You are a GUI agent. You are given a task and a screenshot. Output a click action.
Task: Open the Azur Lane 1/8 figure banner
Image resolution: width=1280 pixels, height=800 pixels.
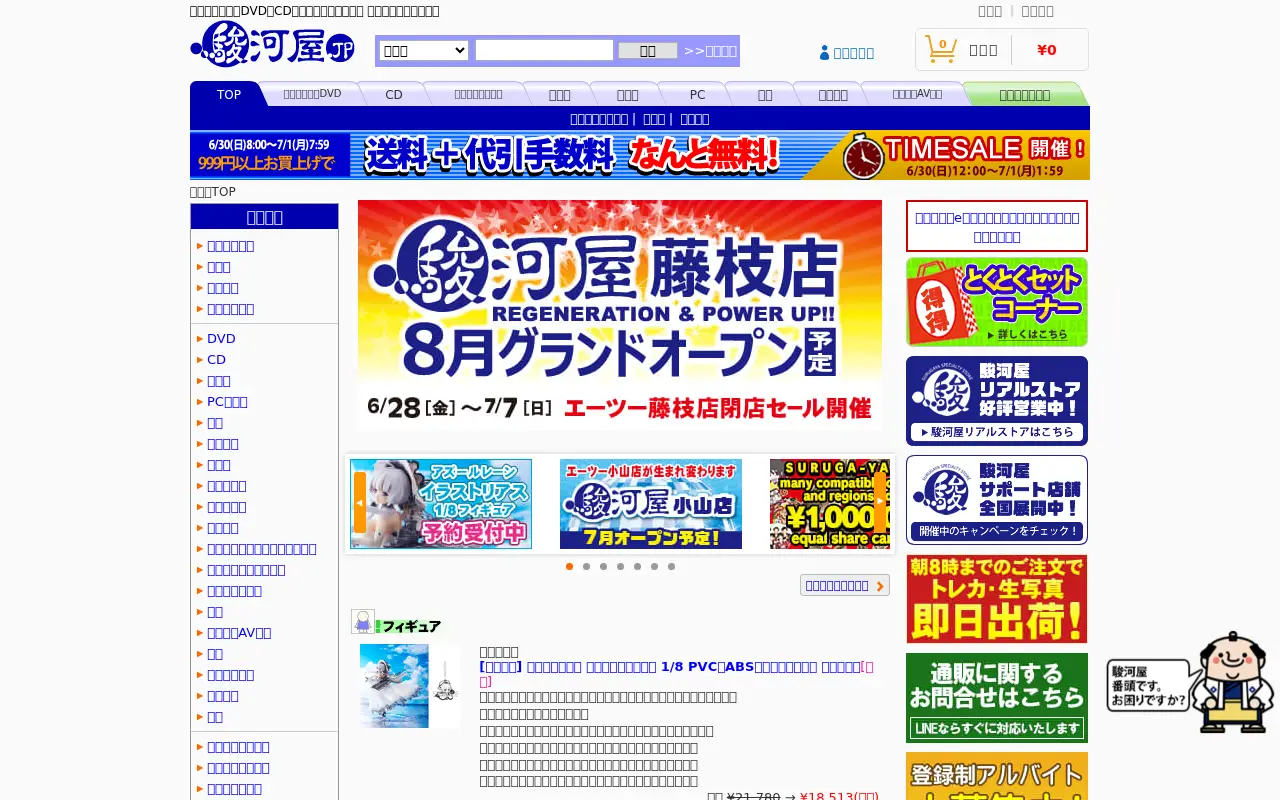coord(441,504)
